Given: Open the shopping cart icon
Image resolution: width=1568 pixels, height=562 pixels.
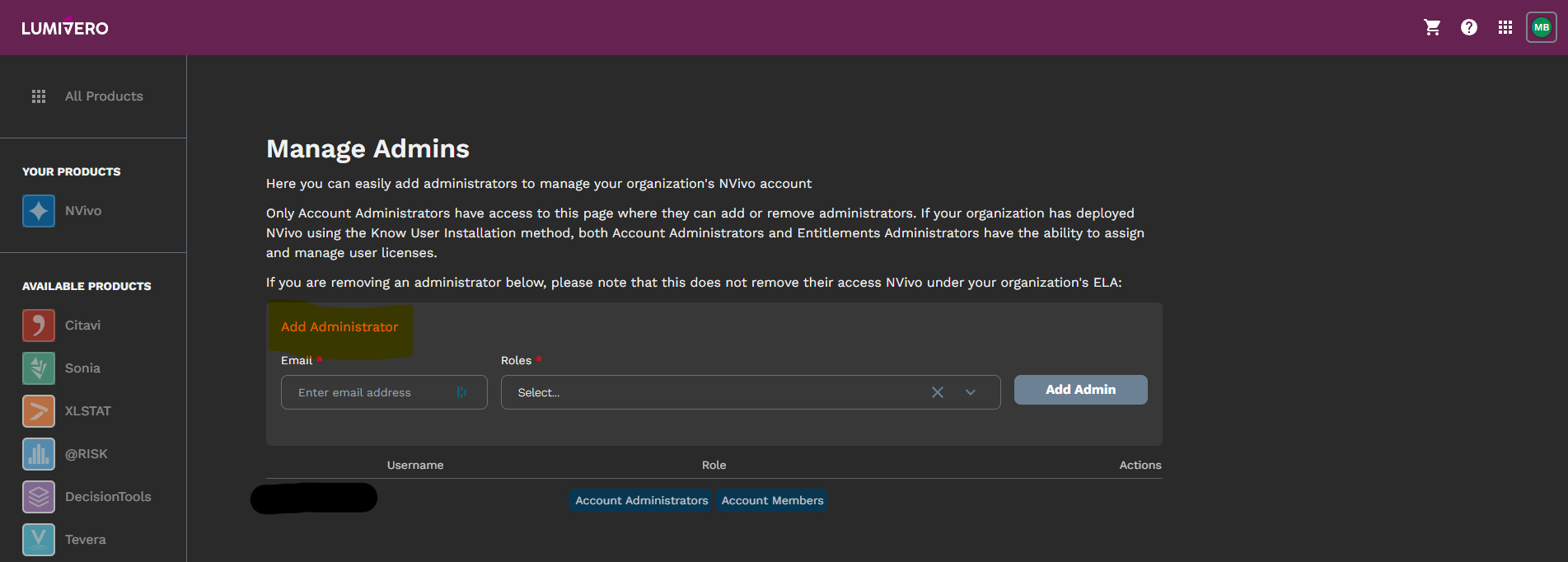Looking at the screenshot, I should pos(1432,27).
